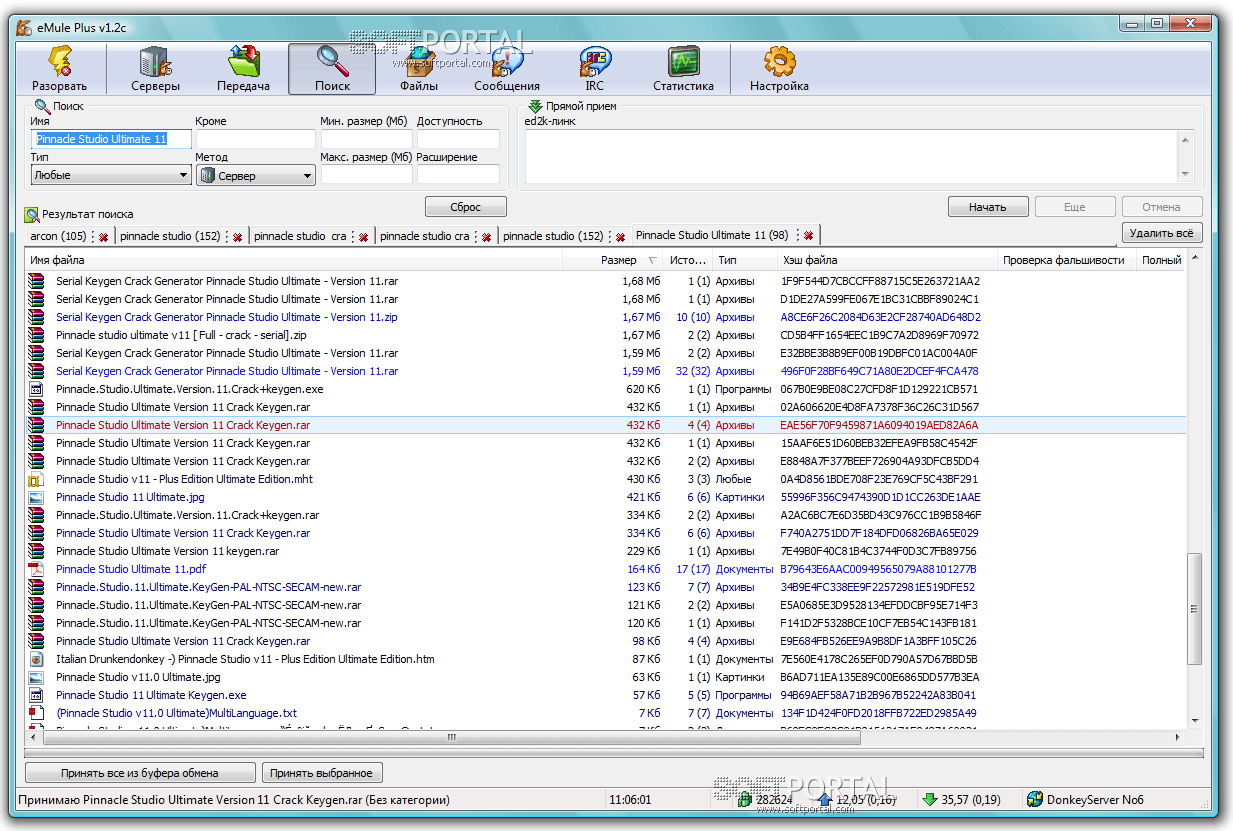The width and height of the screenshot is (1233, 831).
Task: Switch to first pinnacle studio (152) tab
Action: 170,237
